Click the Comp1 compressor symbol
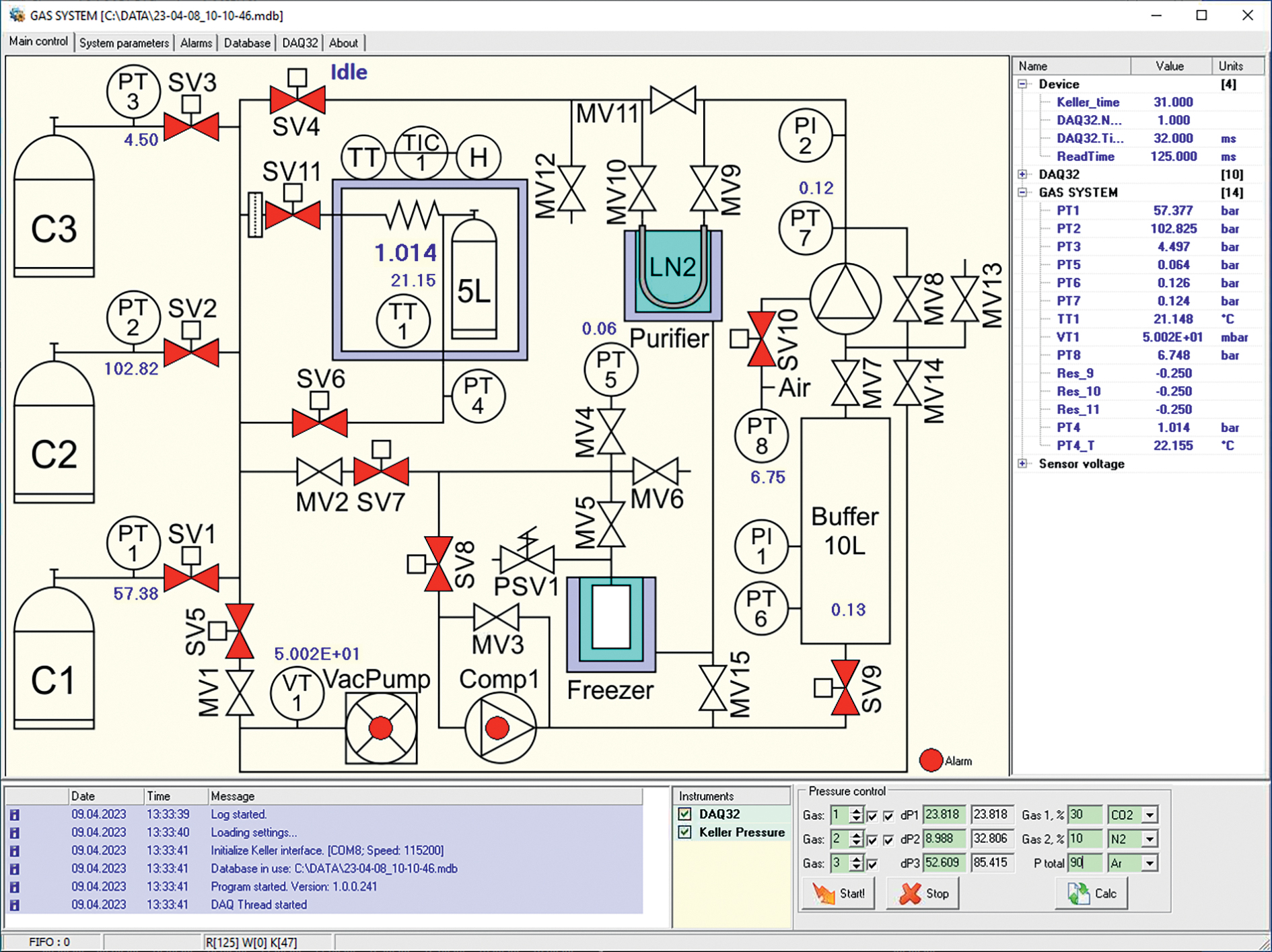The width and height of the screenshot is (1272, 952). (499, 728)
